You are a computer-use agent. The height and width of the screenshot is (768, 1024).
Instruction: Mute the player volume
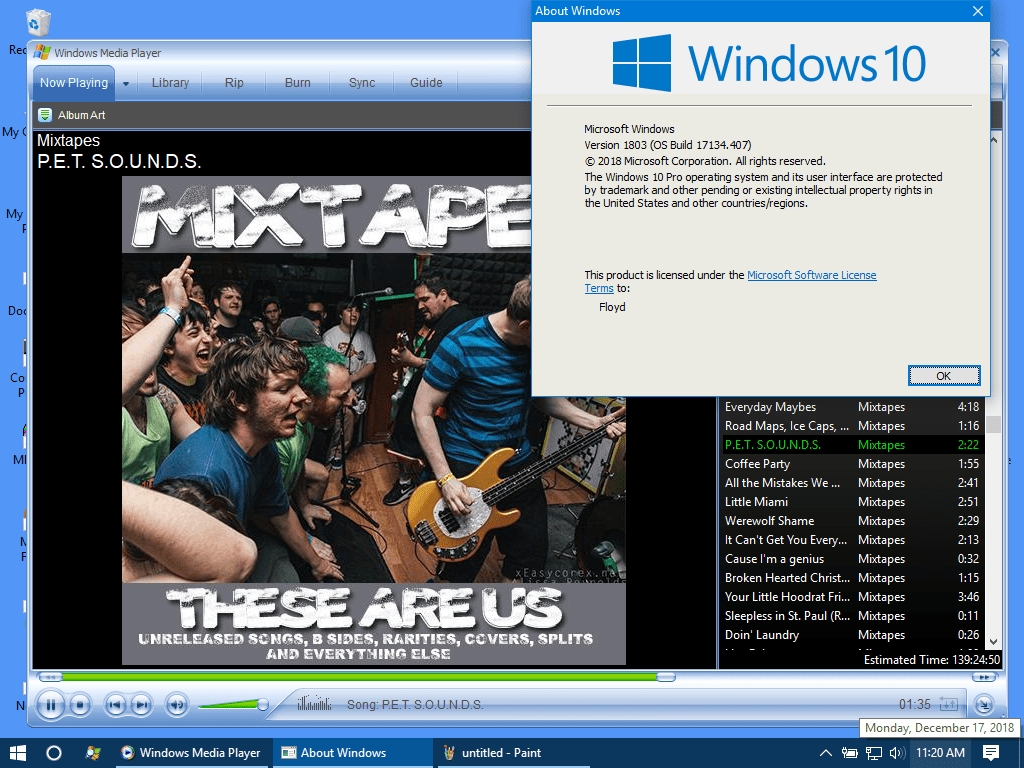click(x=177, y=705)
